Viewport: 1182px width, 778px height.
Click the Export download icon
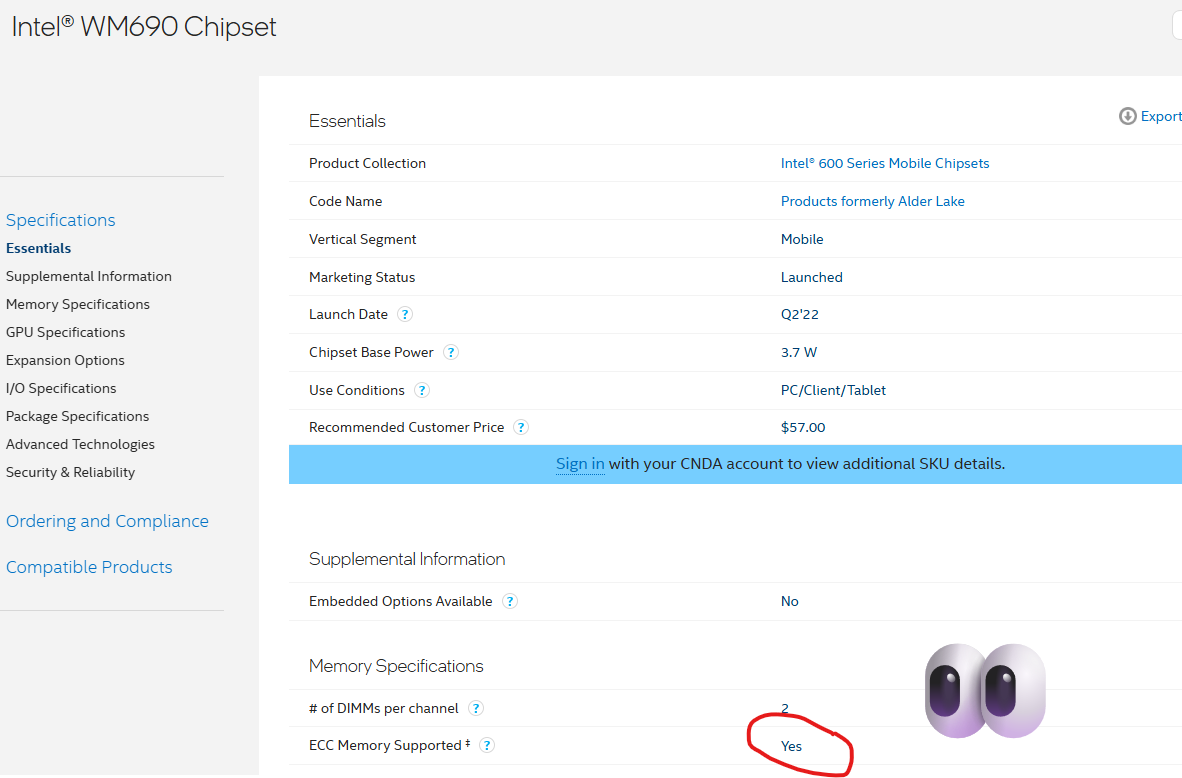[x=1127, y=116]
